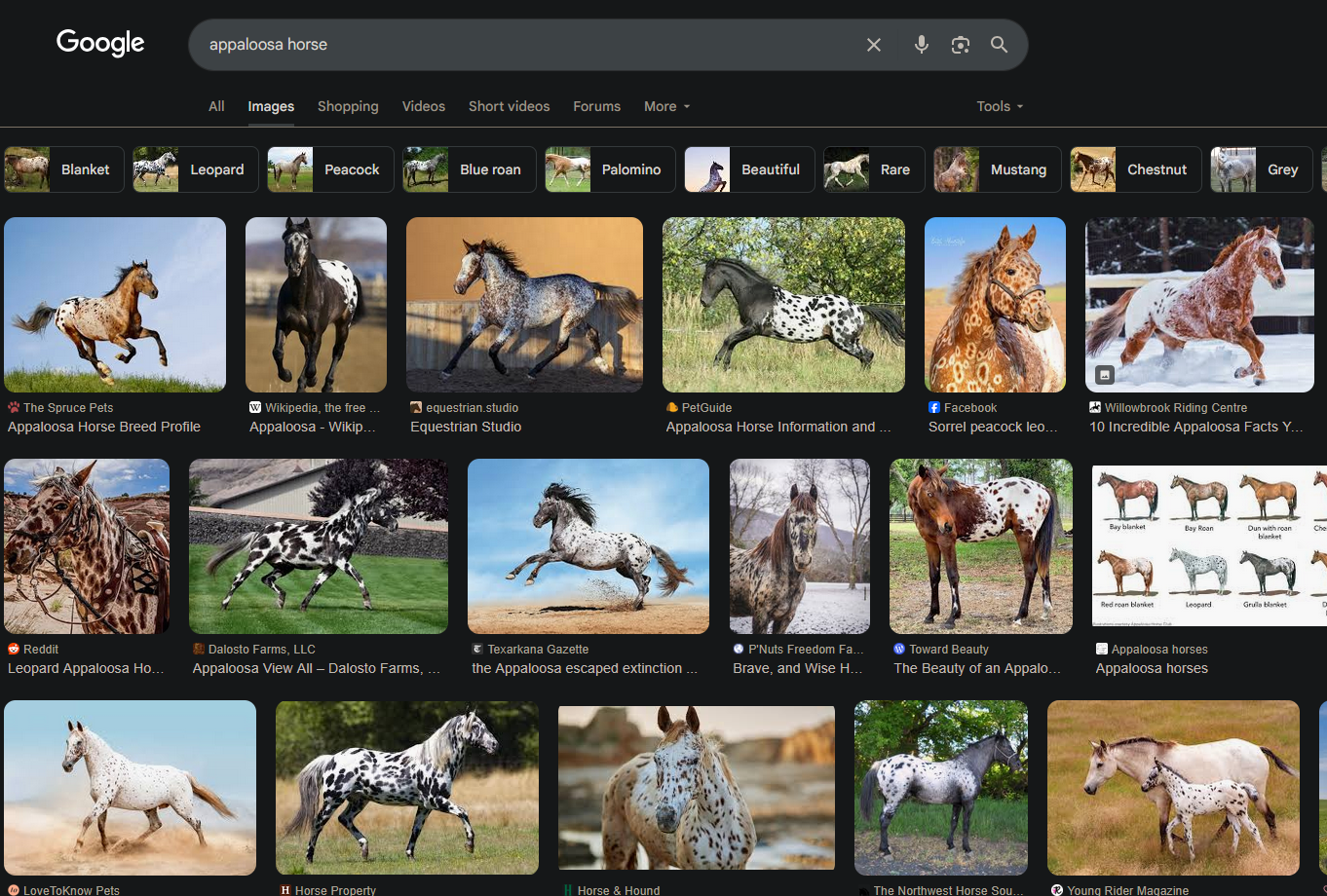The width and height of the screenshot is (1327, 896).
Task: Open Appaloosa View All – Dalosto Farms link
Action: pyautogui.click(x=317, y=668)
